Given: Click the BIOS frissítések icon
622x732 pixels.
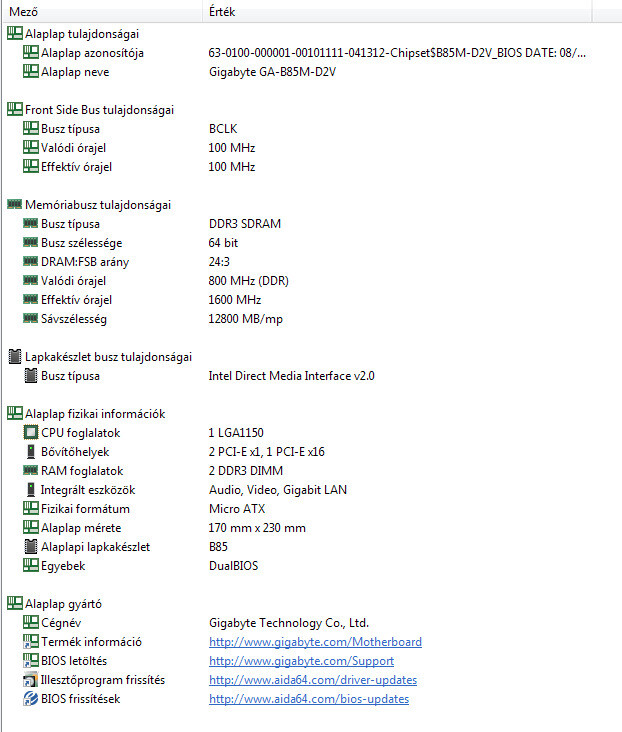Looking at the screenshot, I should click(x=31, y=699).
